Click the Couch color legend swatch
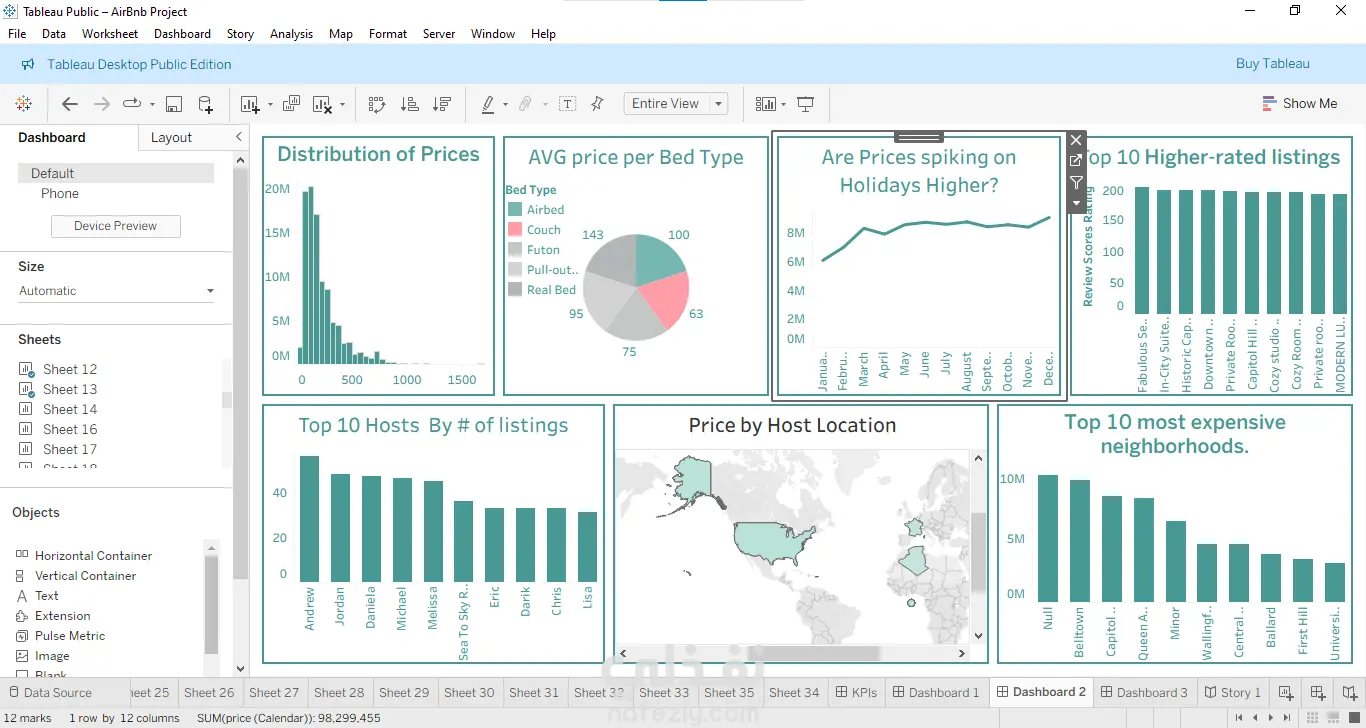 515,230
